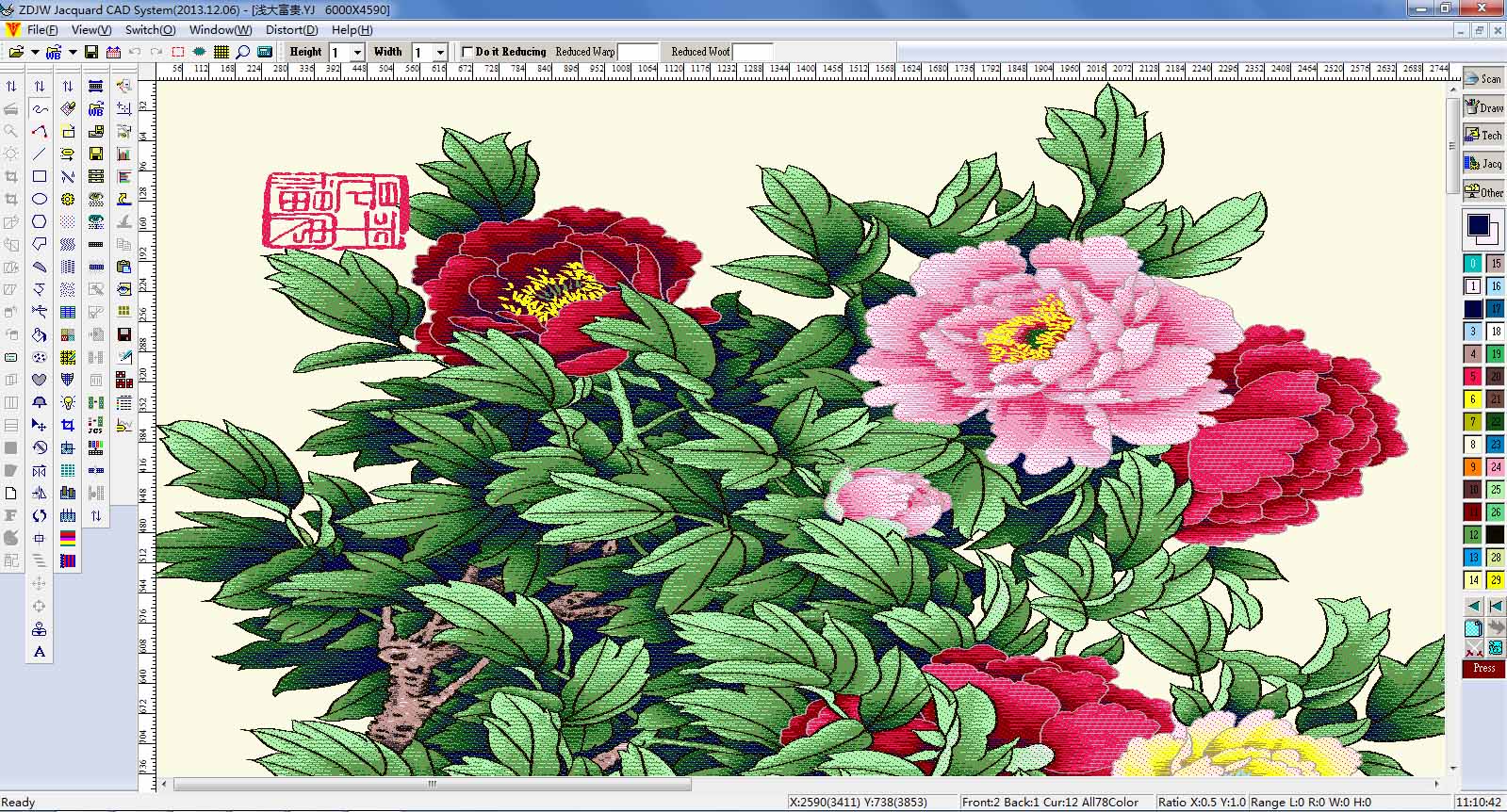Select the ellipse shape tool

[40, 200]
